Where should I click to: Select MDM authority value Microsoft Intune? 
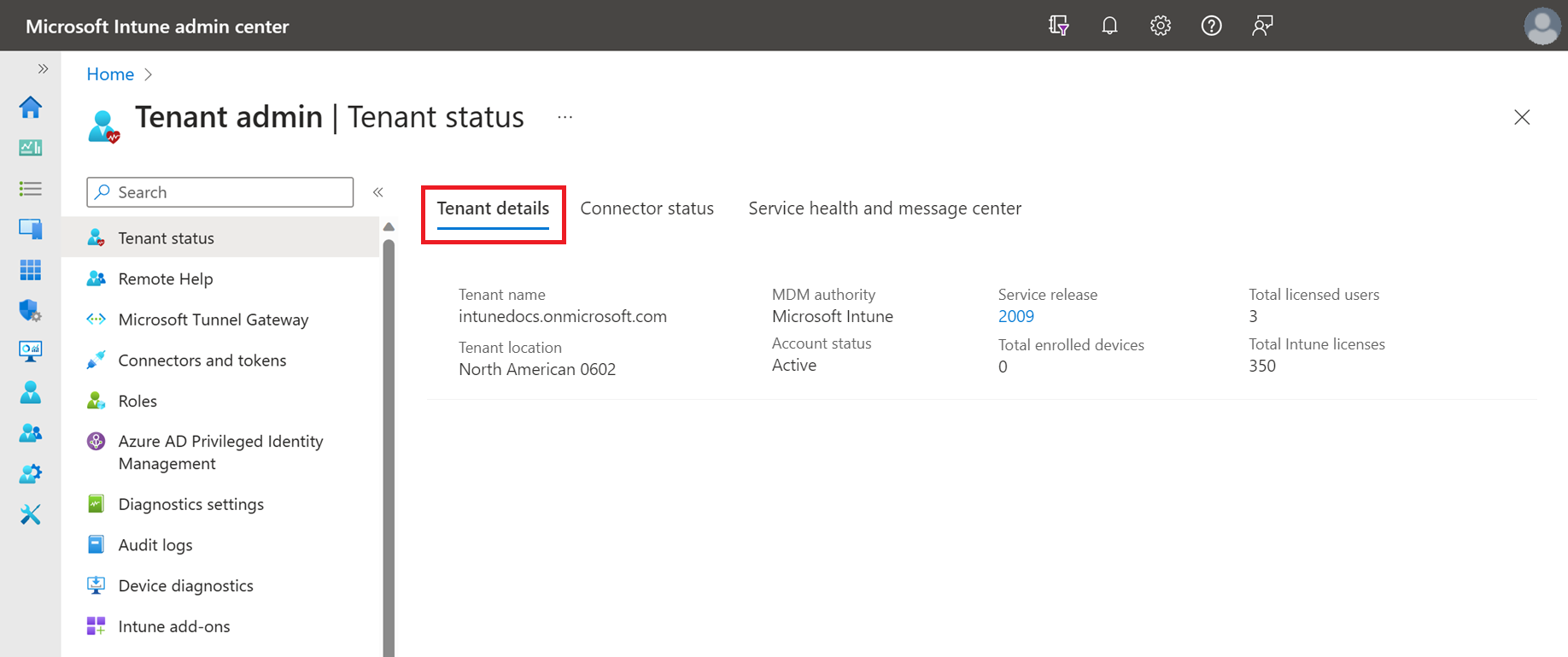[833, 316]
